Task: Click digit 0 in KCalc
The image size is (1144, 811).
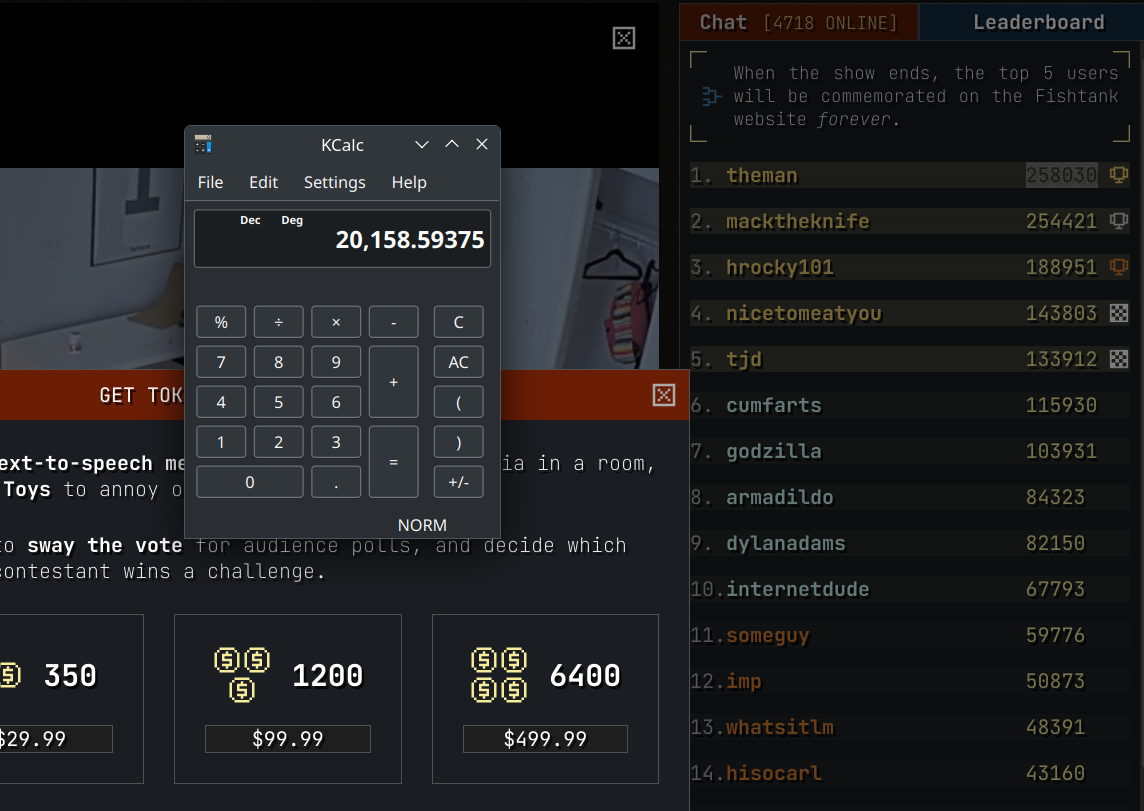Action: click(250, 483)
